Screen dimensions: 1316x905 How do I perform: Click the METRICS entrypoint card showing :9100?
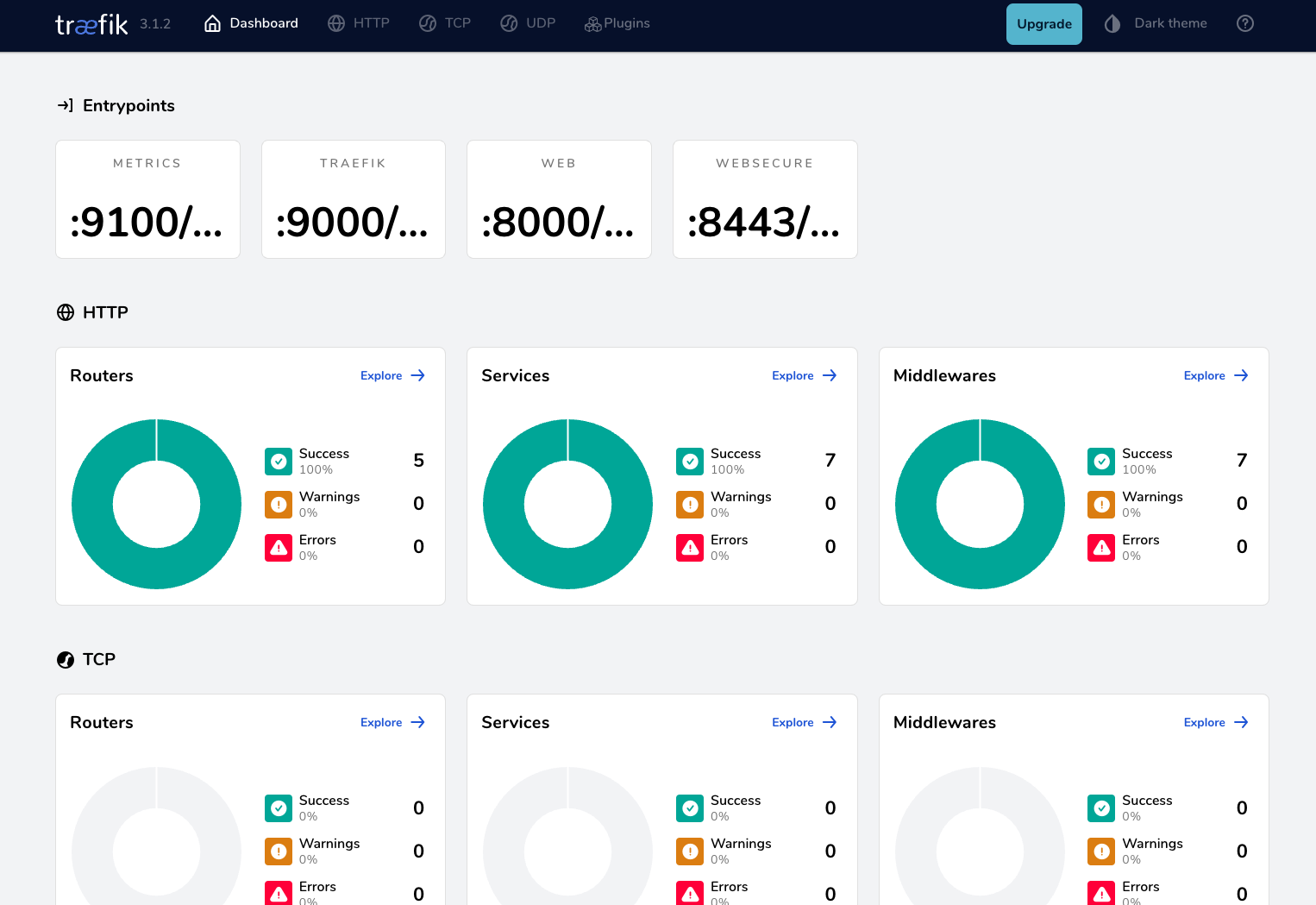pyautogui.click(x=147, y=199)
